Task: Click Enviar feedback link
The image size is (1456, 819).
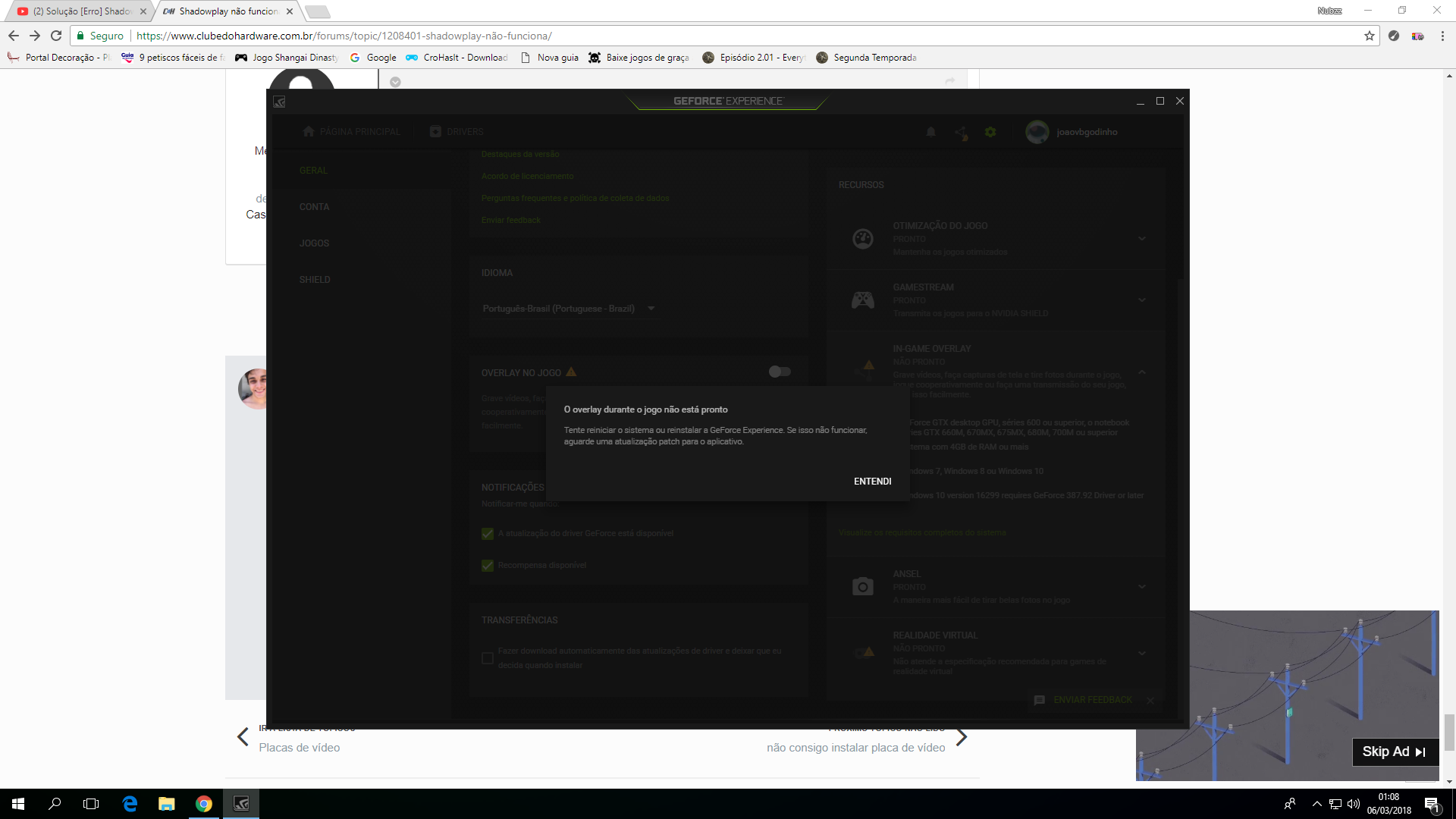Action: click(510, 220)
